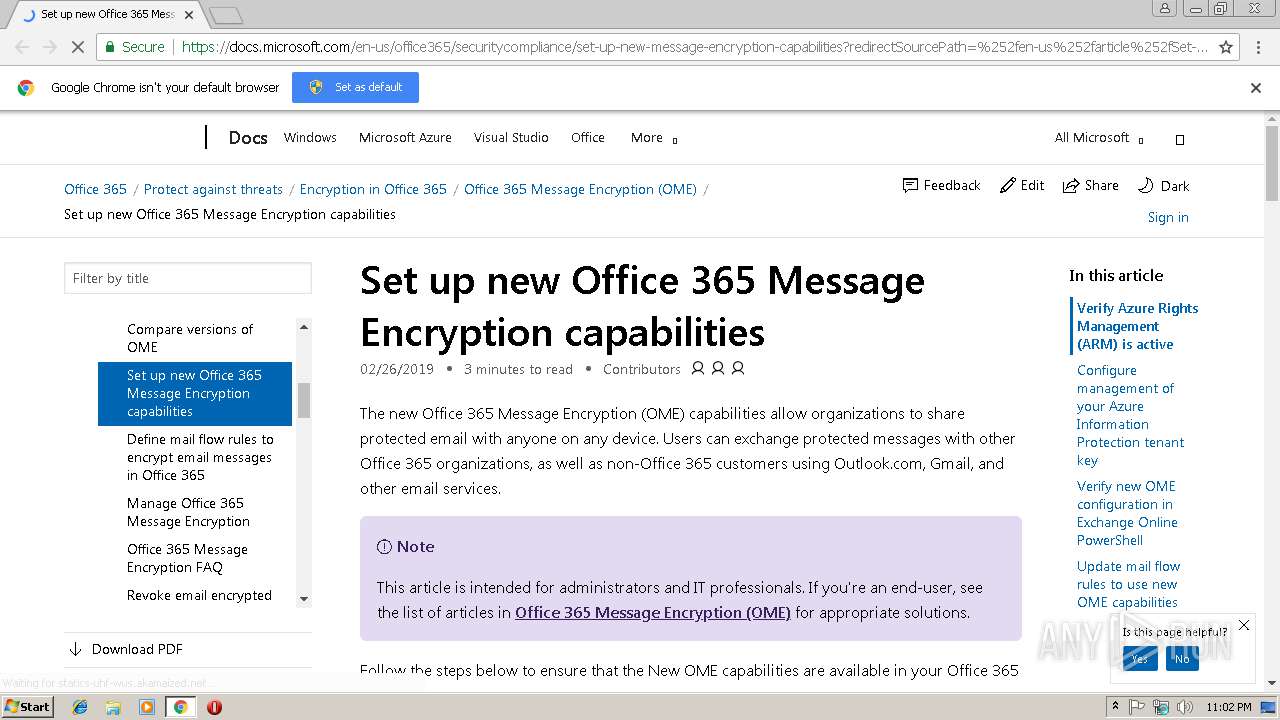
Task: Select Revoke email encrypted sidebar item
Action: (199, 595)
